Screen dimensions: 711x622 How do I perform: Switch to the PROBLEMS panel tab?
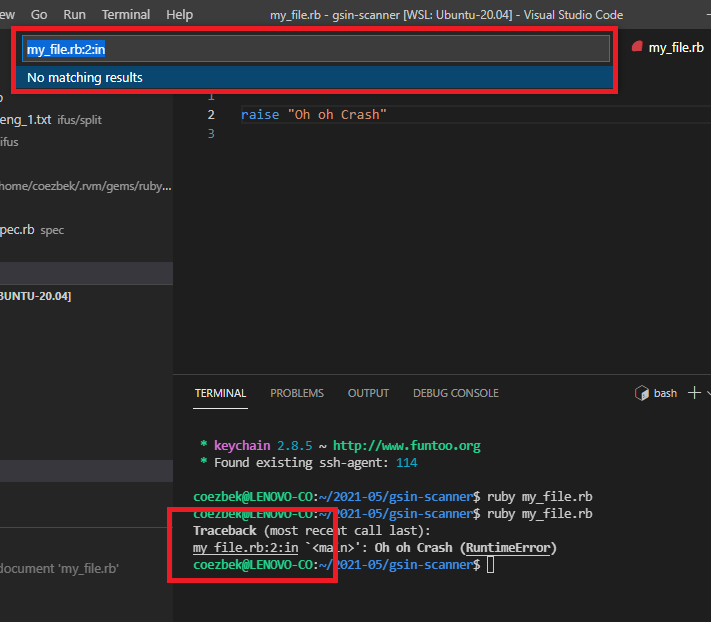click(297, 393)
